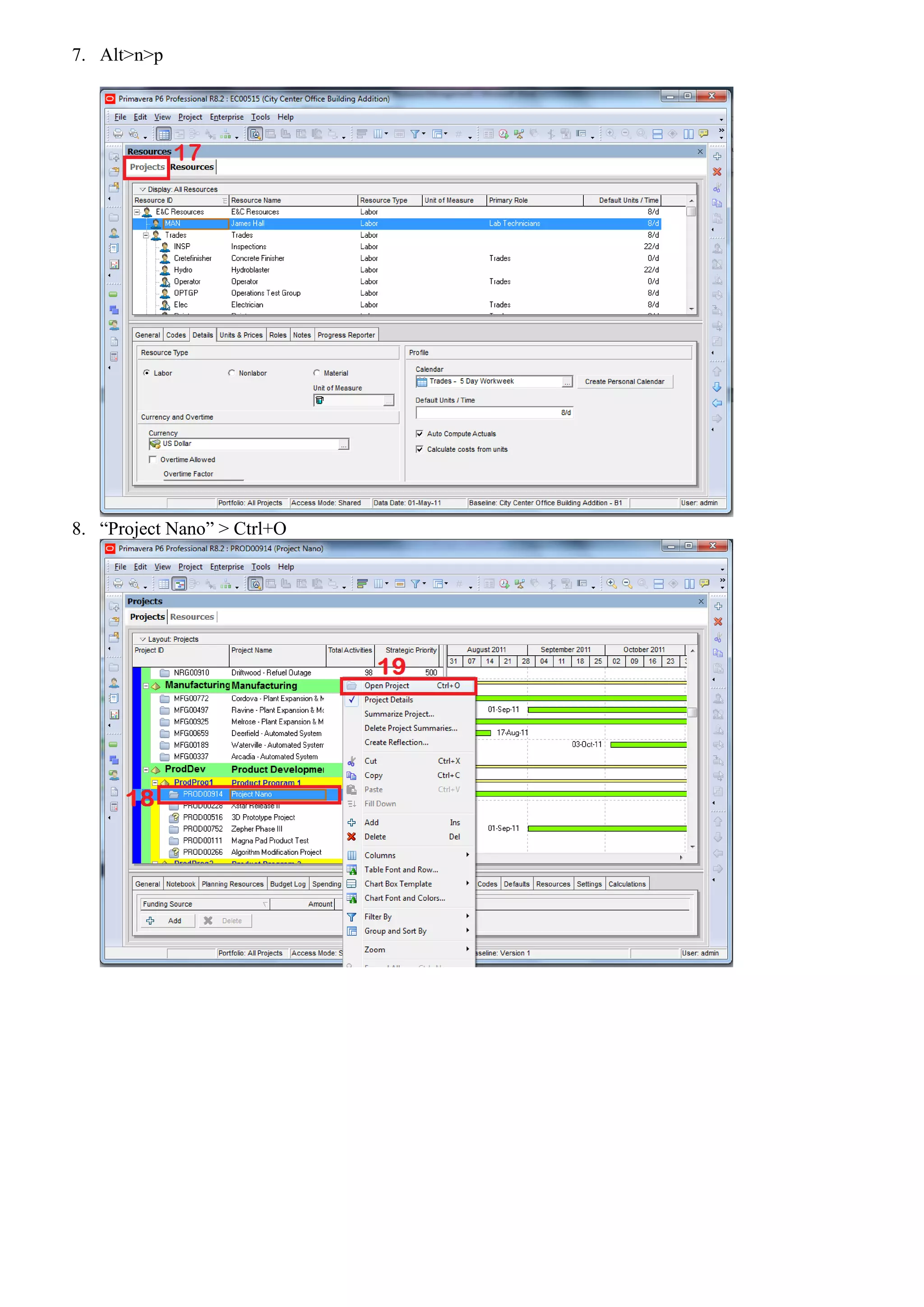Screen dimensions: 924x1307
Task: Open the Budget Log tab in the lower window
Action: point(287,884)
